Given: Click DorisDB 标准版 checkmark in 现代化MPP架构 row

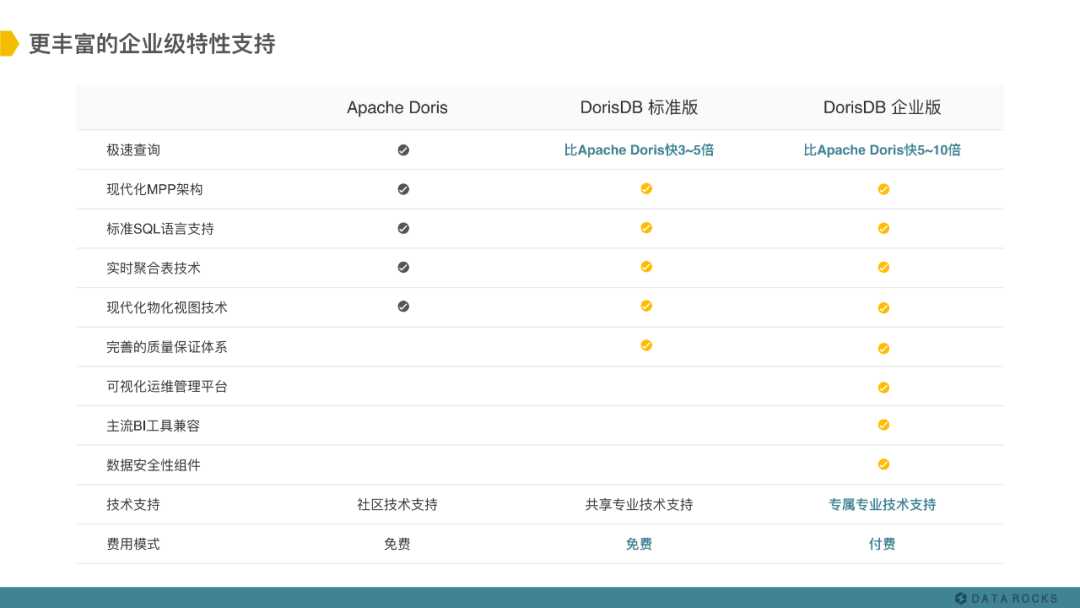Looking at the screenshot, I should [646, 189].
